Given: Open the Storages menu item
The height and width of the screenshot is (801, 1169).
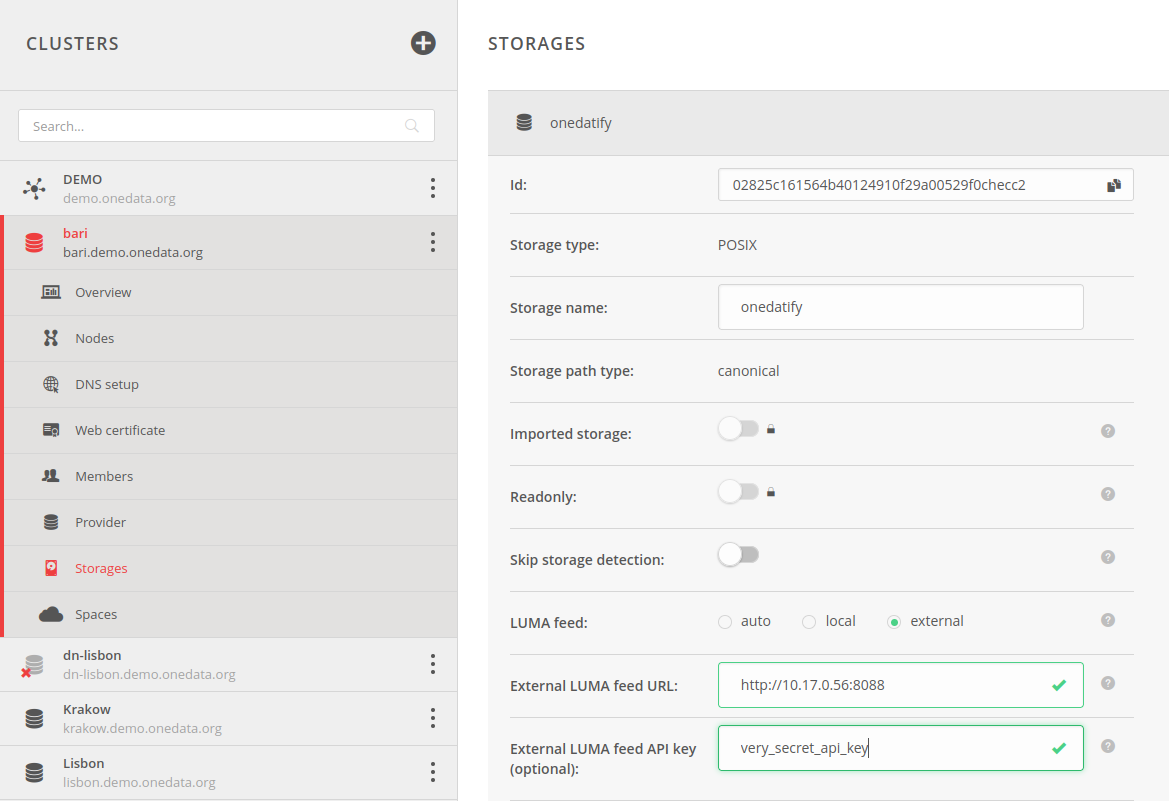Looking at the screenshot, I should pyautogui.click(x=231, y=568).
